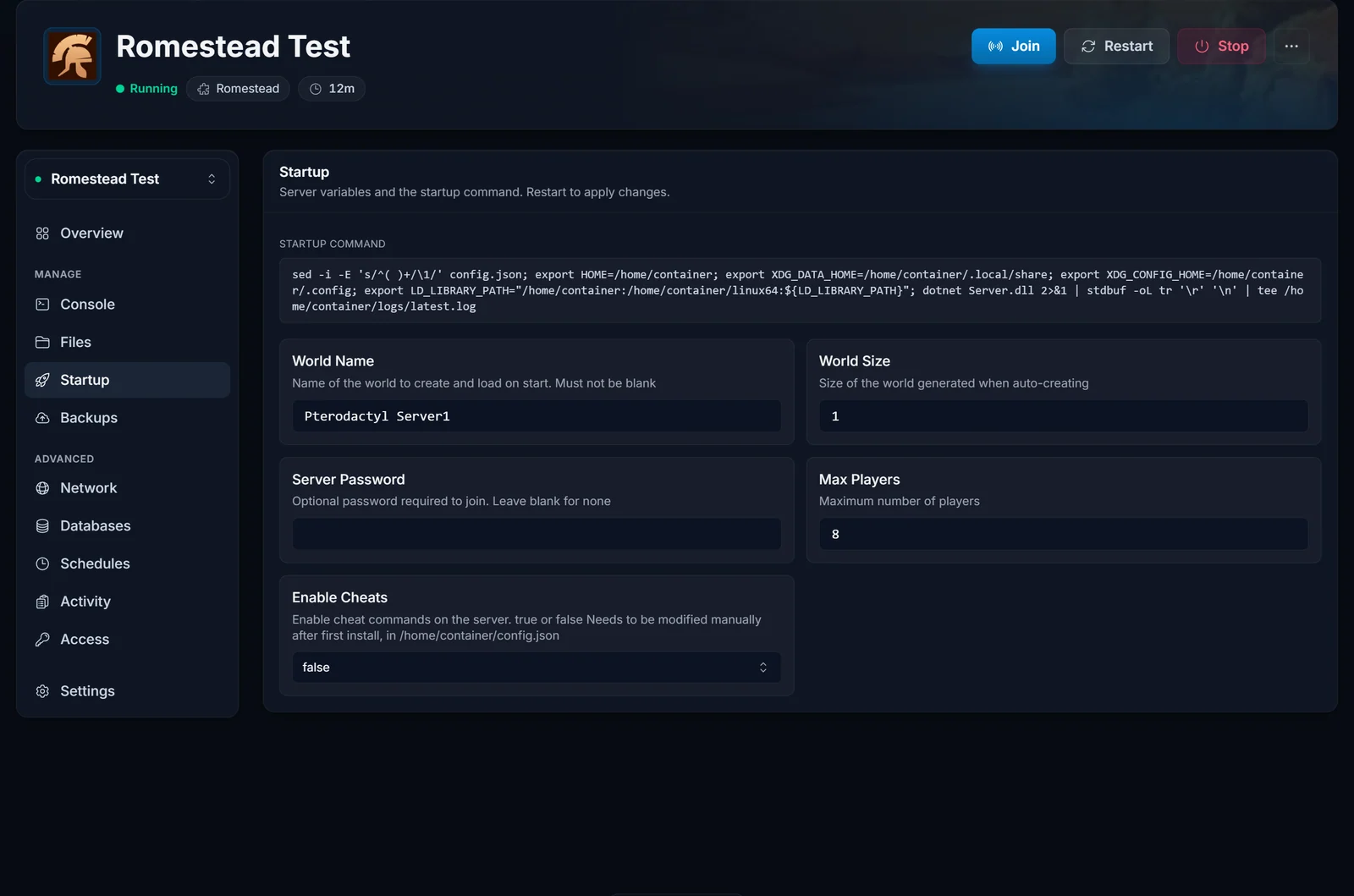Screen dimensions: 1354x896
Task: Open the Backups section
Action: (x=127, y=418)
